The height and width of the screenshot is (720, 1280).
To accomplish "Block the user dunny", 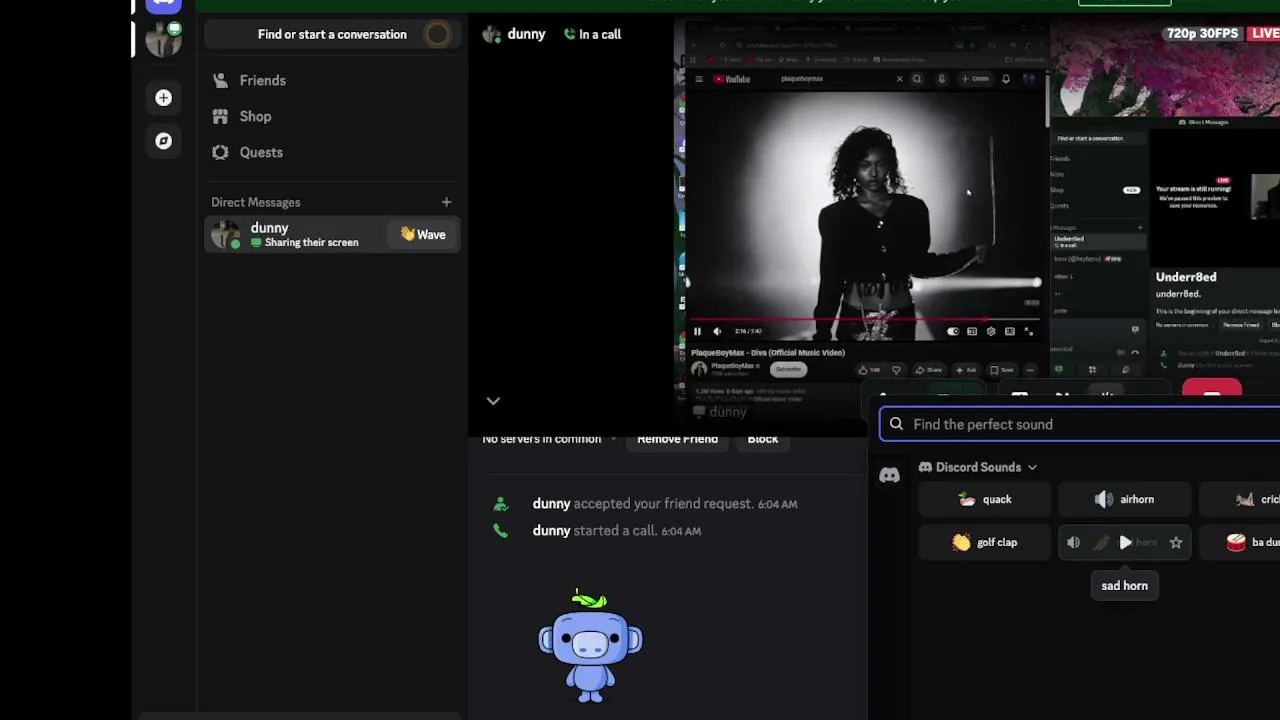I will click(763, 439).
